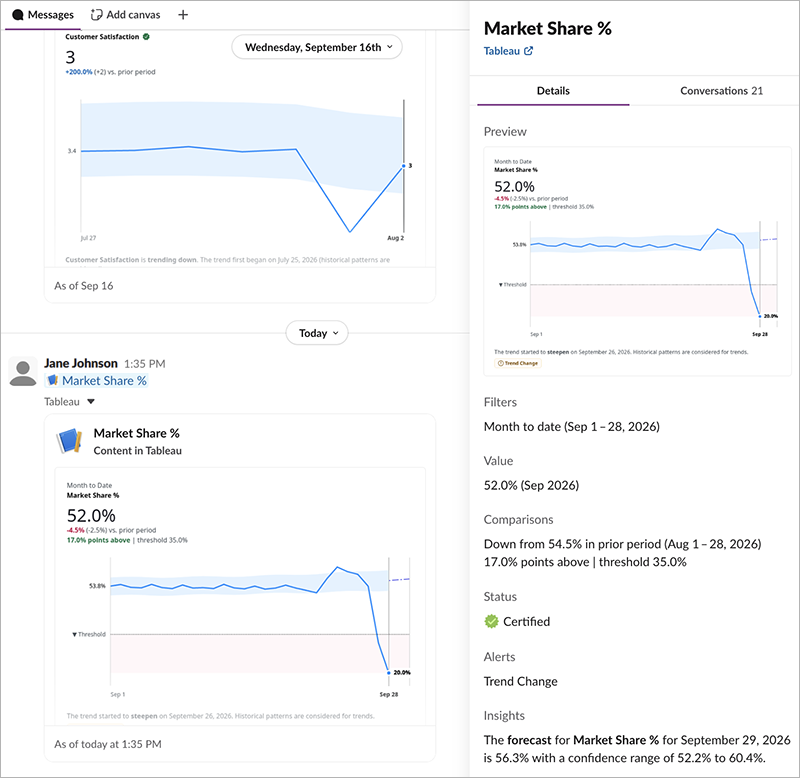Open the Wednesday, September 16th date dropdown
The width and height of the screenshot is (800, 778).
317,47
